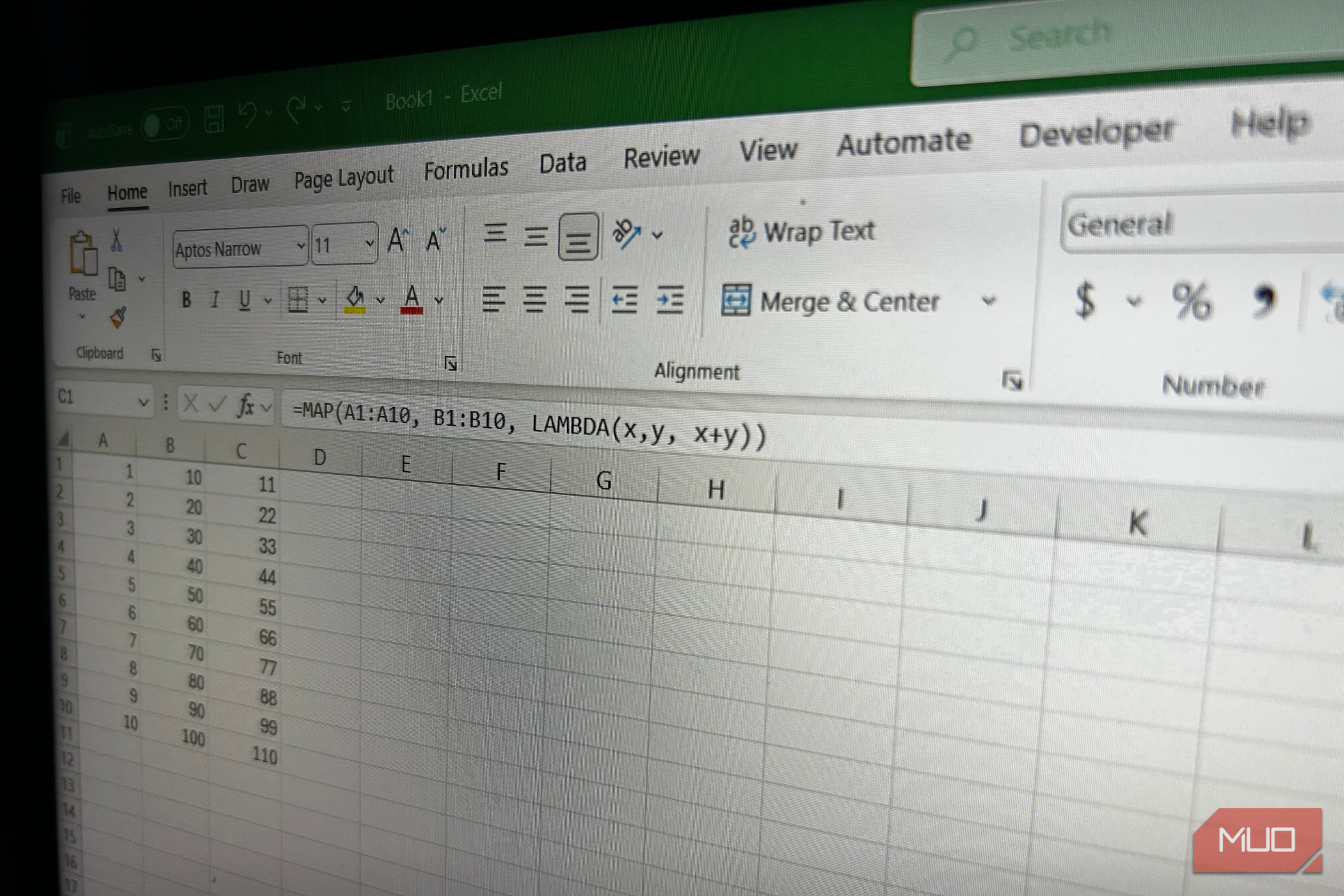
Task: Toggle Bold formatting
Action: pyautogui.click(x=186, y=300)
